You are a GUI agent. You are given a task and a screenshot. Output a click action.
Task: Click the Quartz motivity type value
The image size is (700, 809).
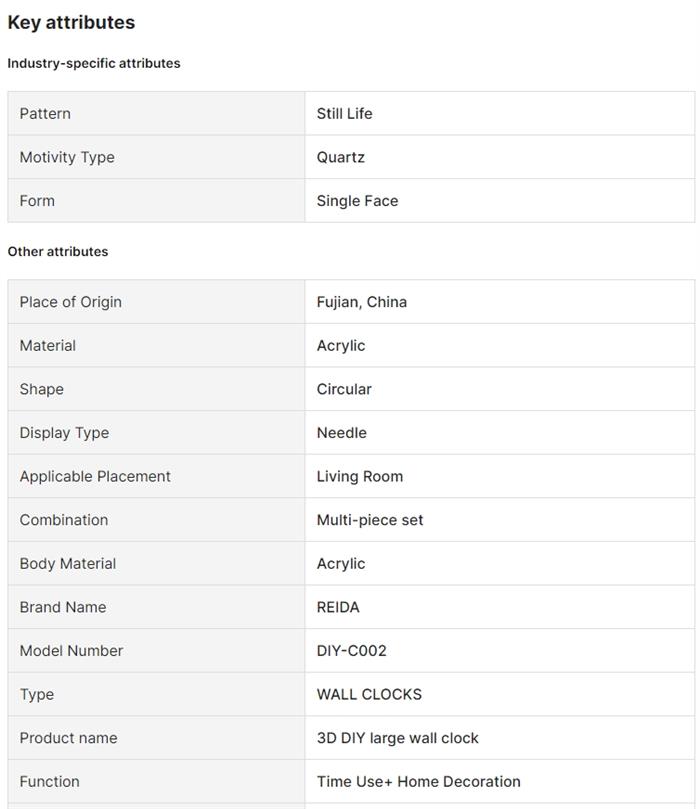pos(341,157)
